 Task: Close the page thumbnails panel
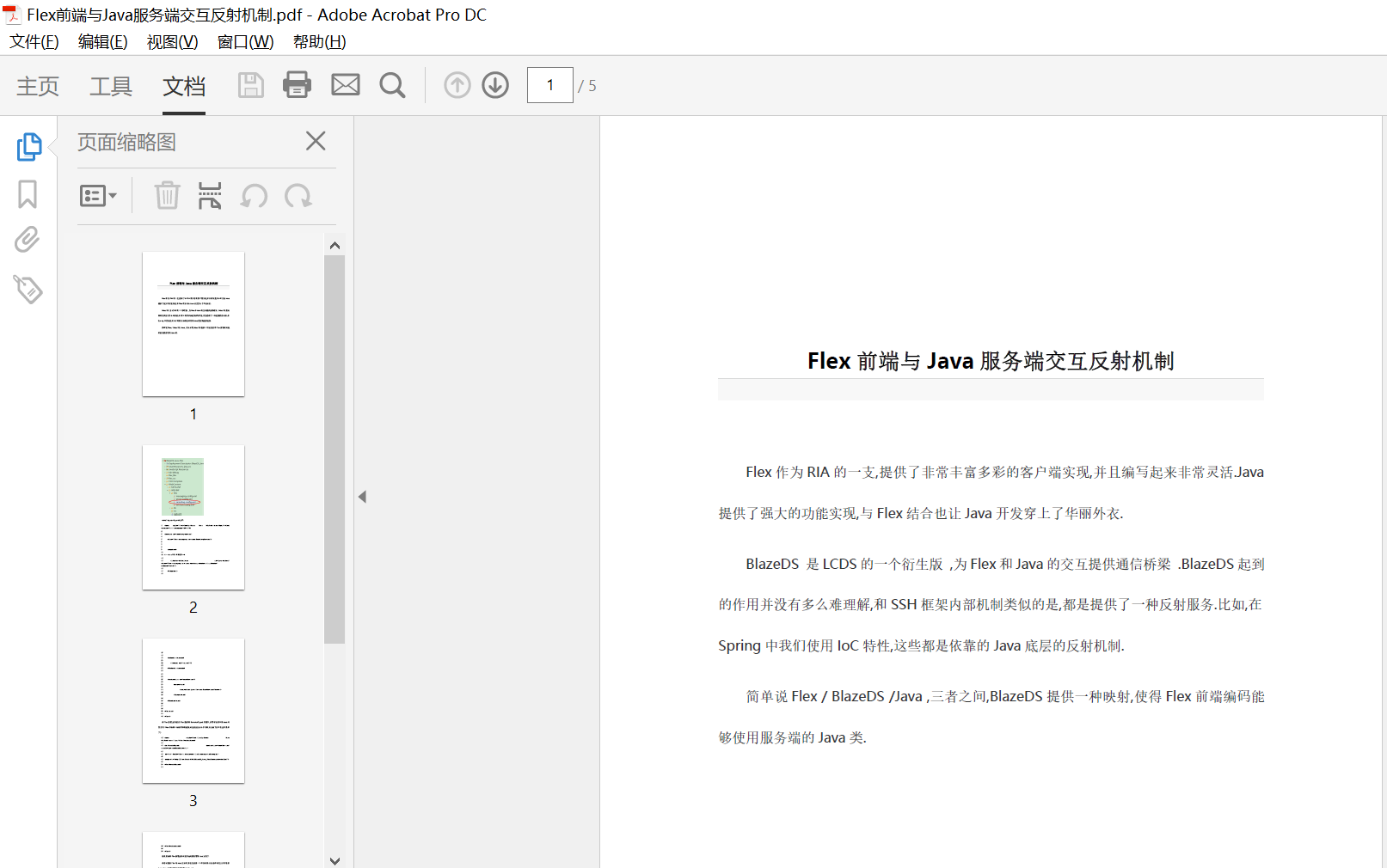pyautogui.click(x=316, y=141)
